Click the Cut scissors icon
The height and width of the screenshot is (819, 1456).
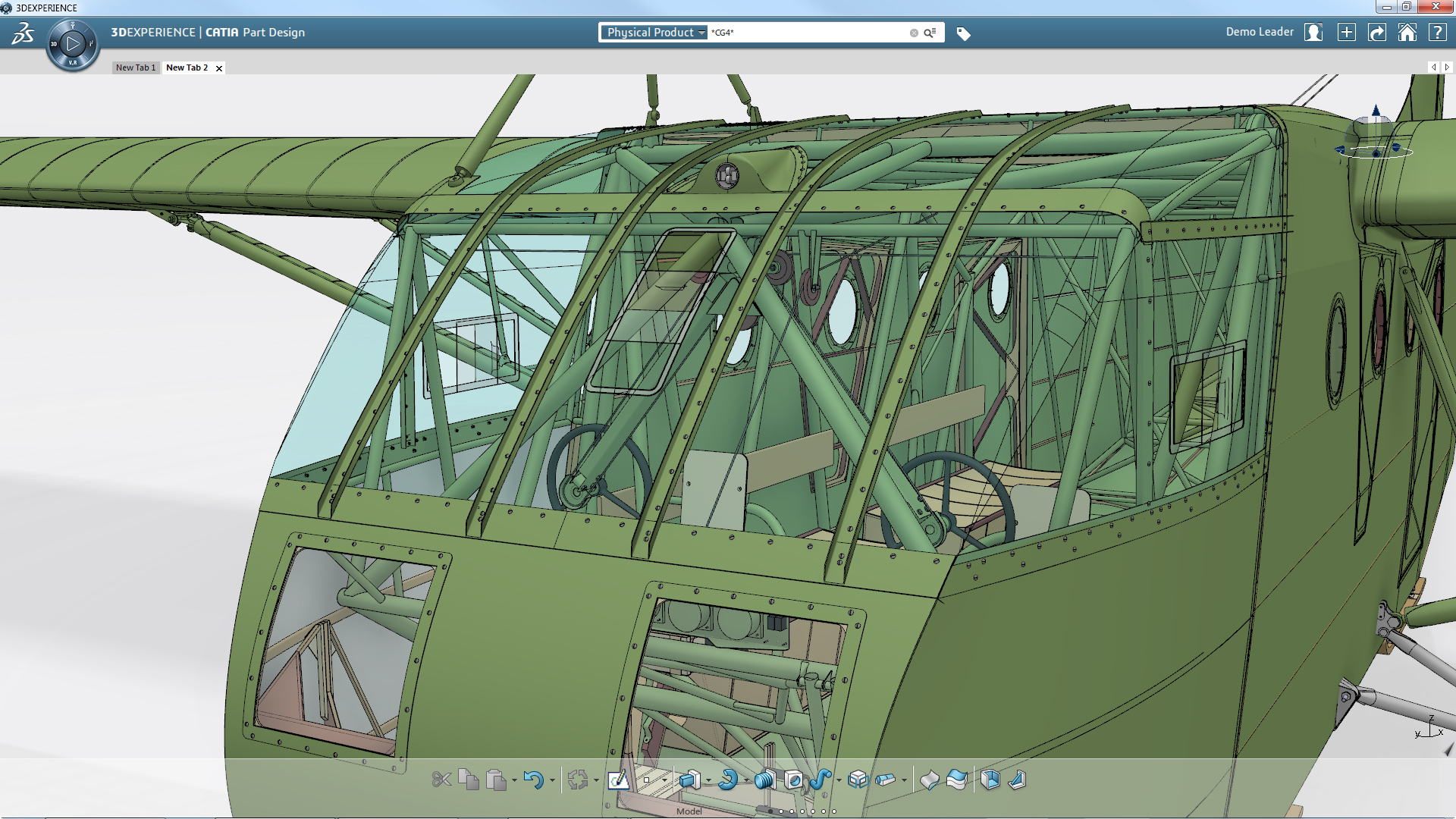click(441, 780)
